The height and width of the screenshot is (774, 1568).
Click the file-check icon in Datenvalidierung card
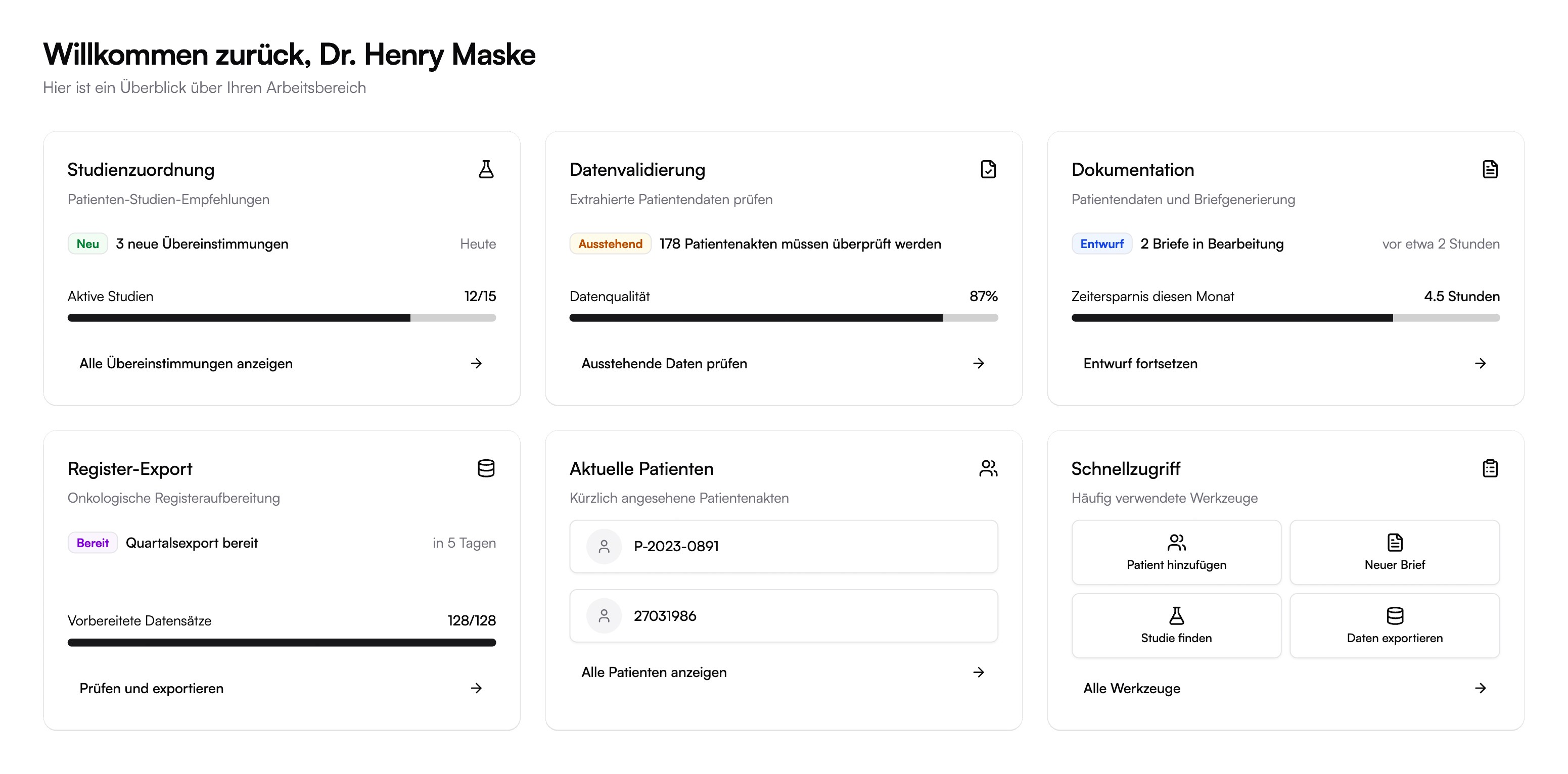click(x=988, y=169)
